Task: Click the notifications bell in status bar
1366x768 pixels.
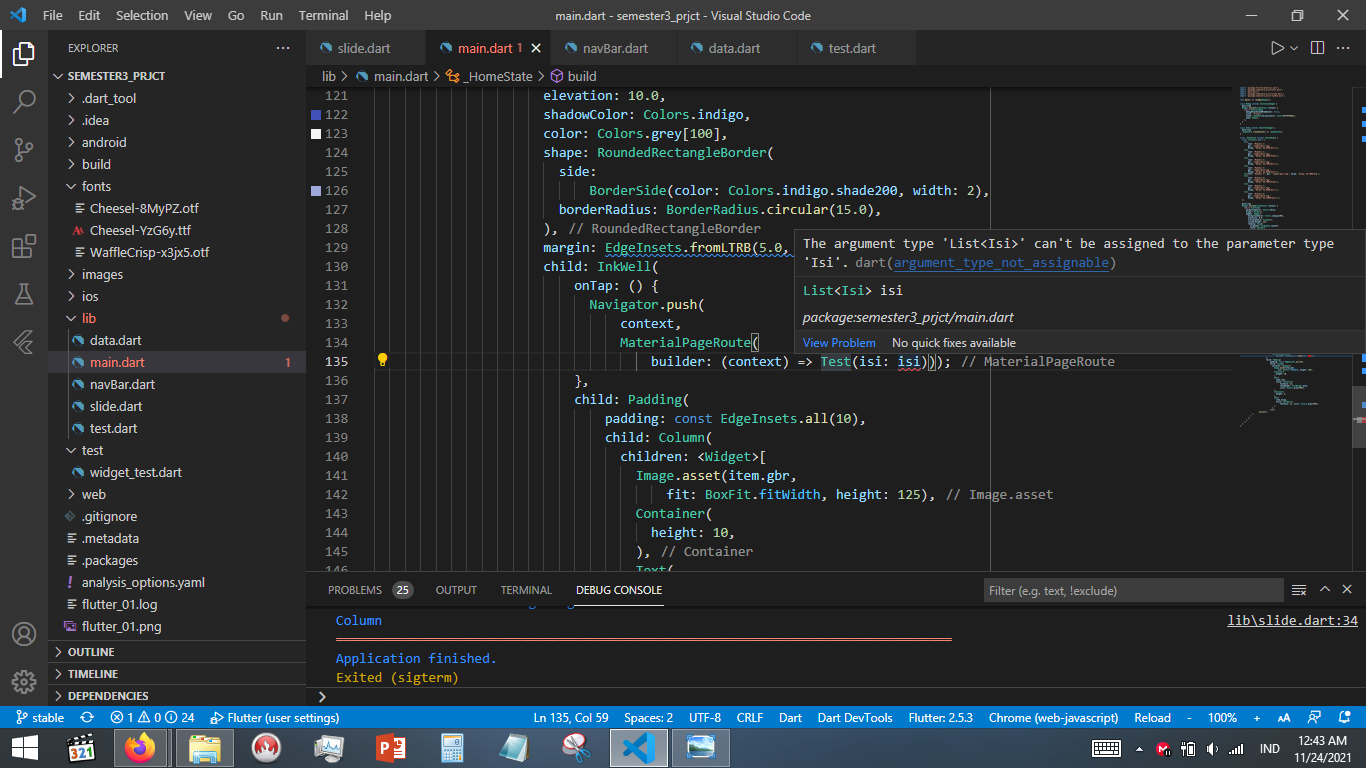Action: [1344, 718]
